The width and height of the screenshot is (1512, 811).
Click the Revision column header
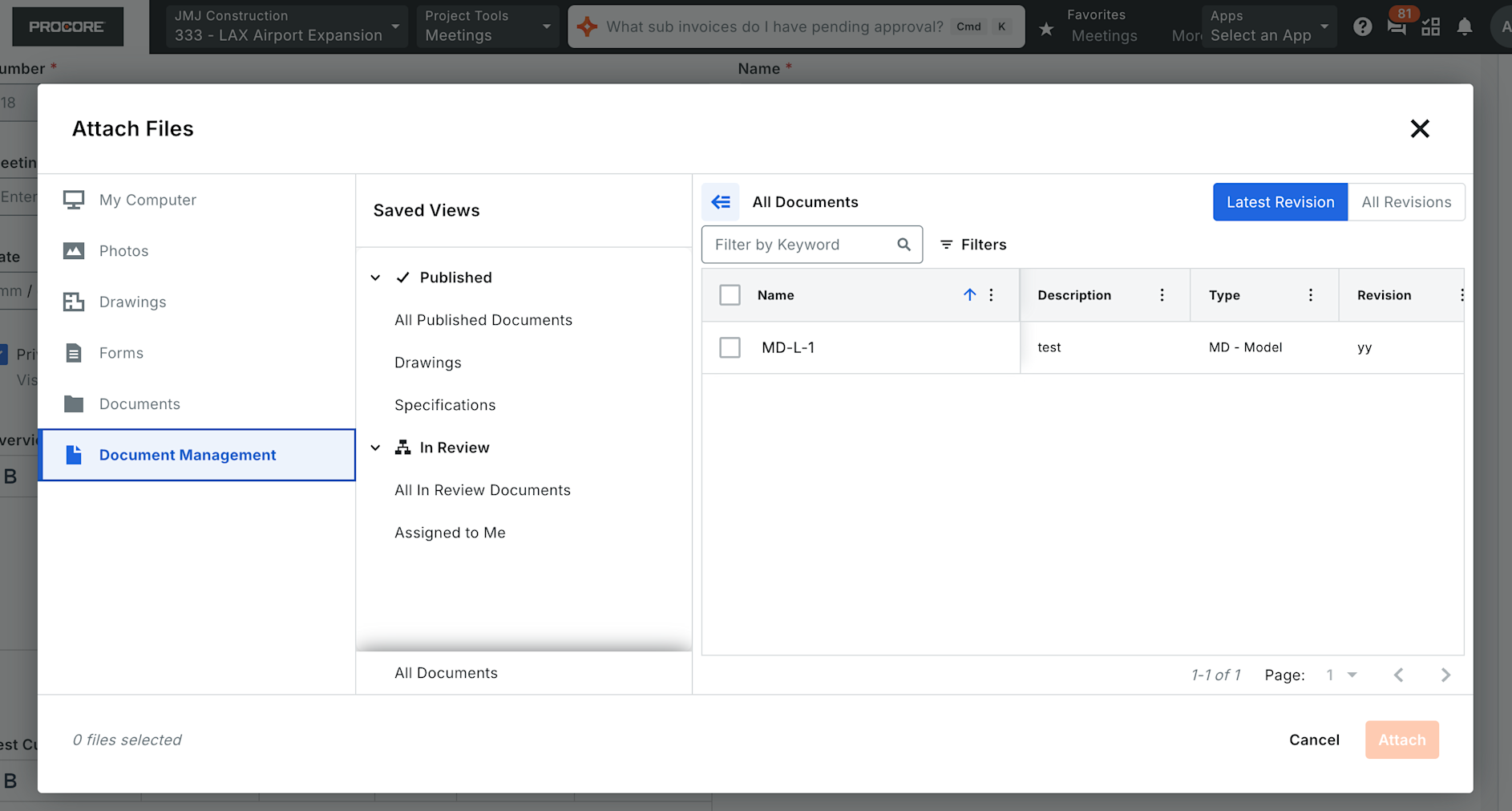pyautogui.click(x=1384, y=295)
